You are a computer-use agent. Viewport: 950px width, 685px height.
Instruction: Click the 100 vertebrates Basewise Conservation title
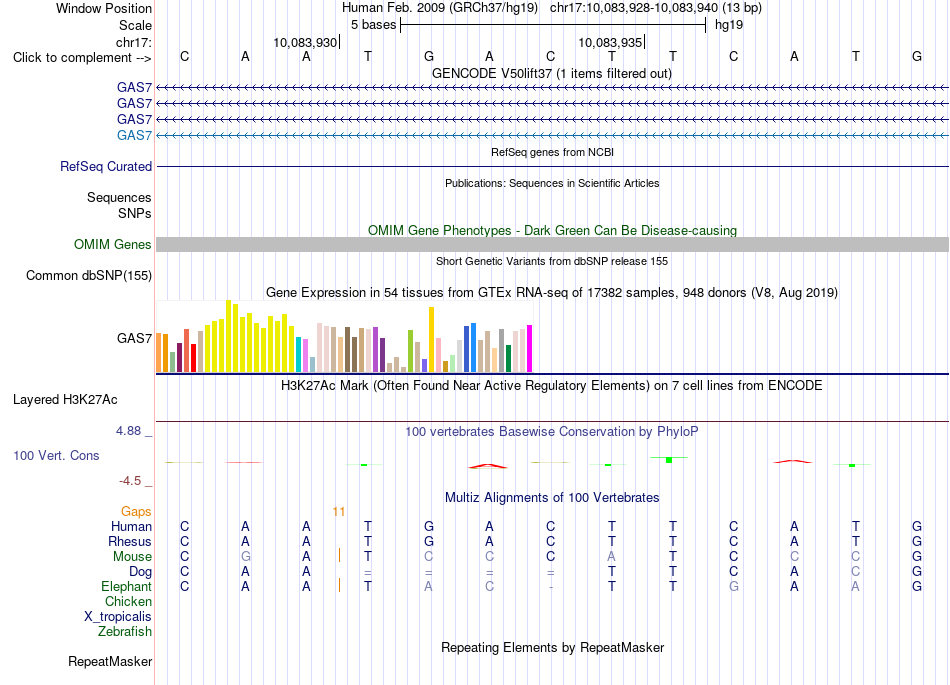coord(551,432)
